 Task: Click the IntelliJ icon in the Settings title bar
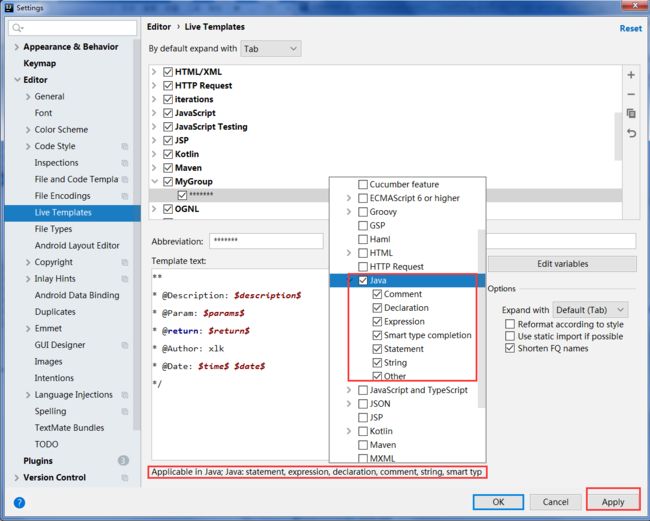click(9, 7)
